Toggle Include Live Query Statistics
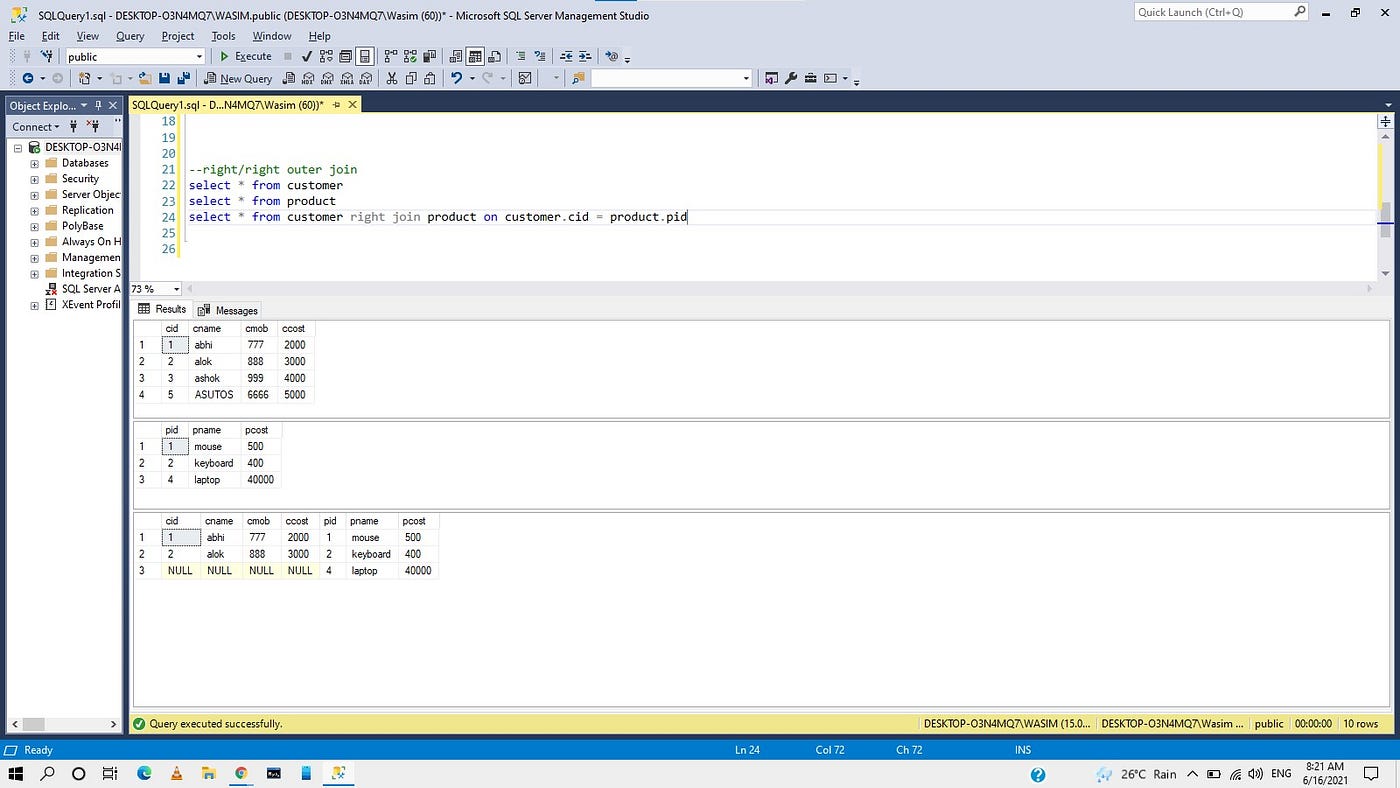Viewport: 1400px width, 788px height. pyautogui.click(x=409, y=56)
